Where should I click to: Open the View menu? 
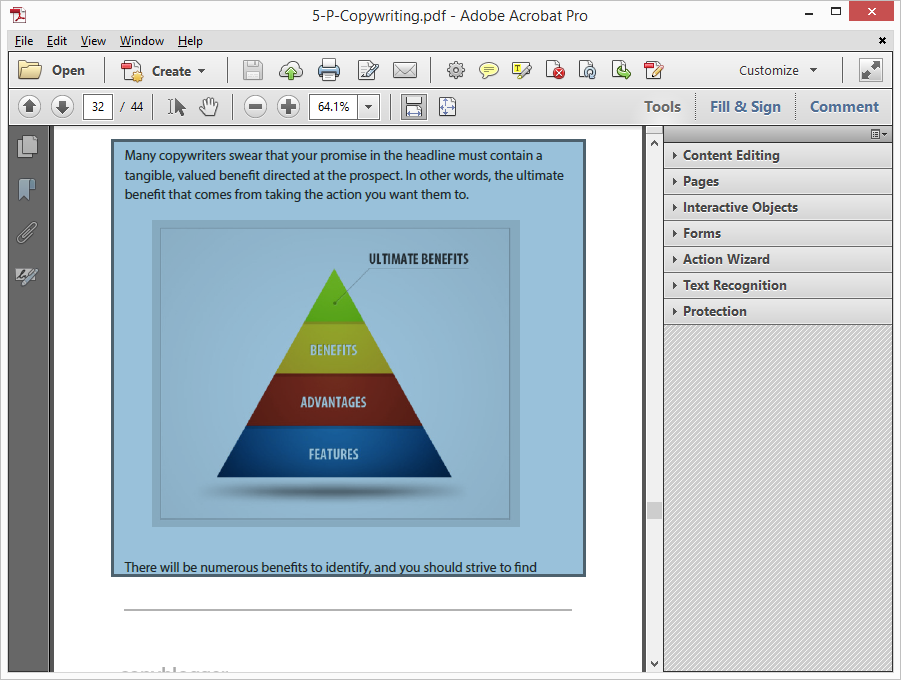click(x=93, y=41)
